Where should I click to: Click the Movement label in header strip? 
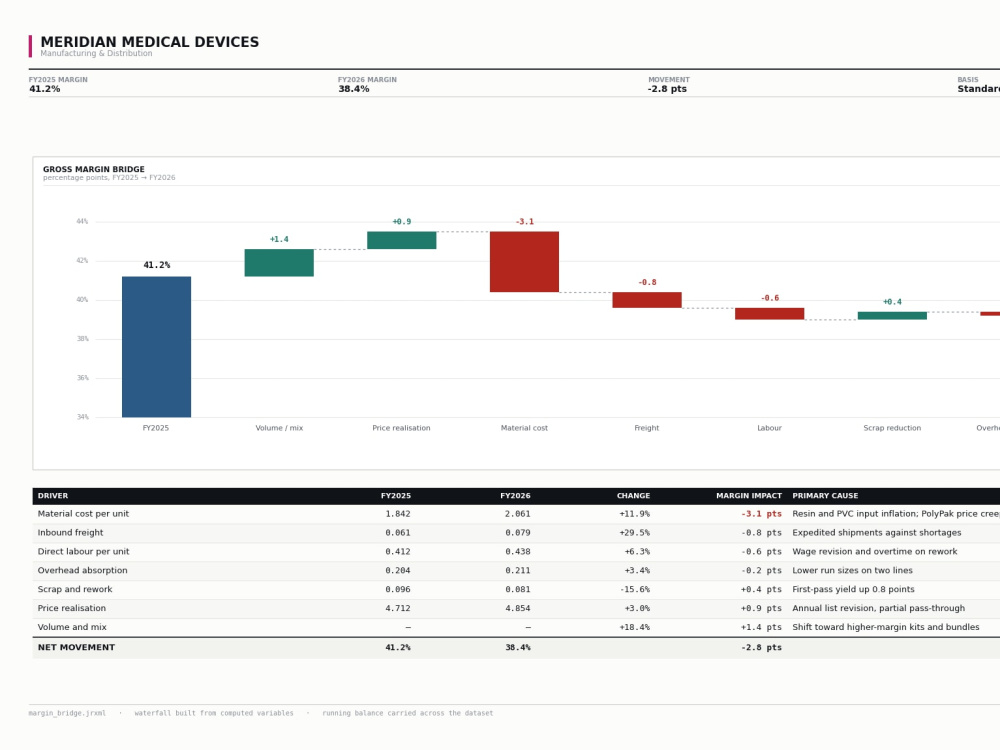669,80
